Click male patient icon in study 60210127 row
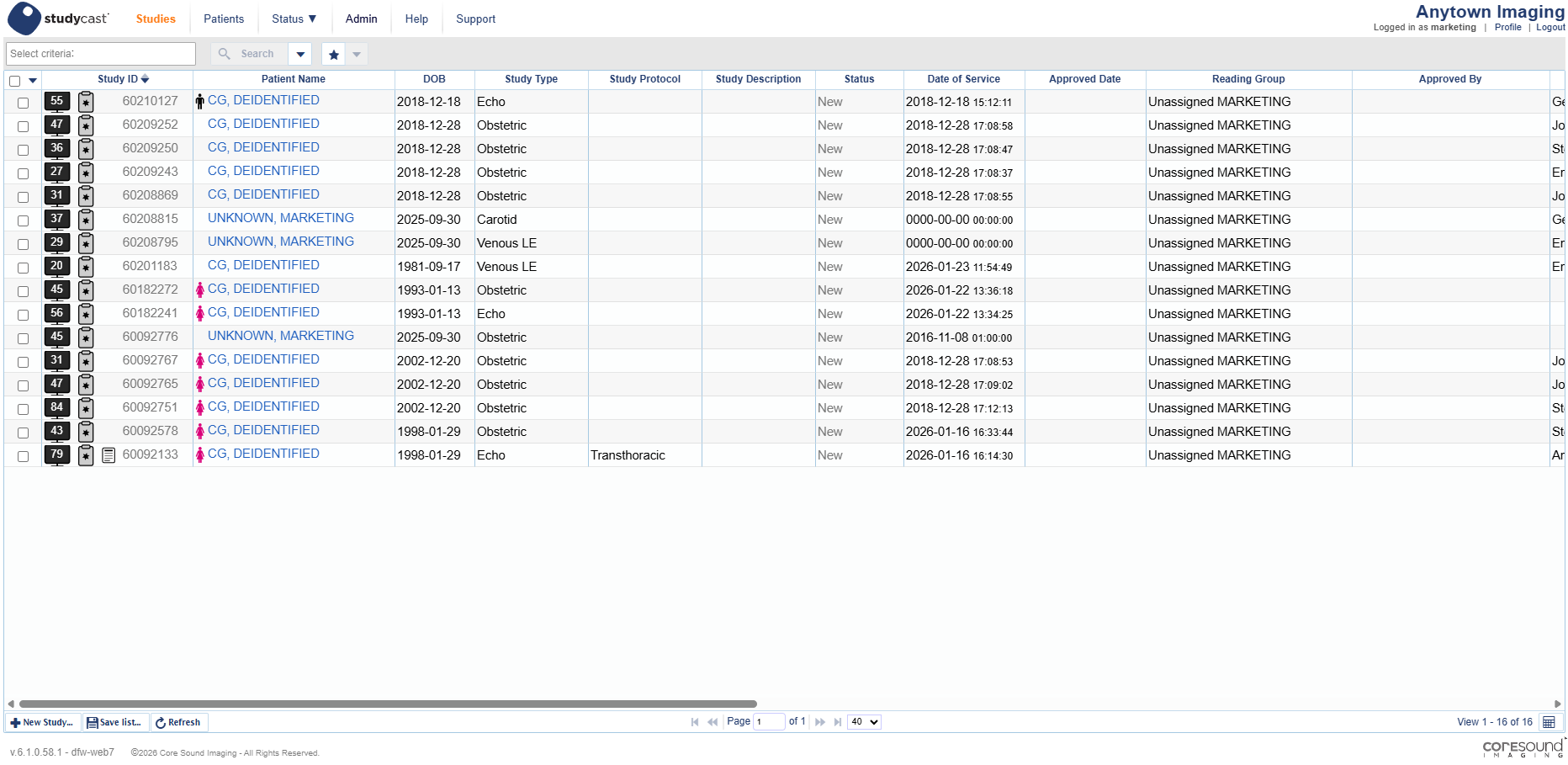This screenshot has width=1568, height=765. [200, 102]
